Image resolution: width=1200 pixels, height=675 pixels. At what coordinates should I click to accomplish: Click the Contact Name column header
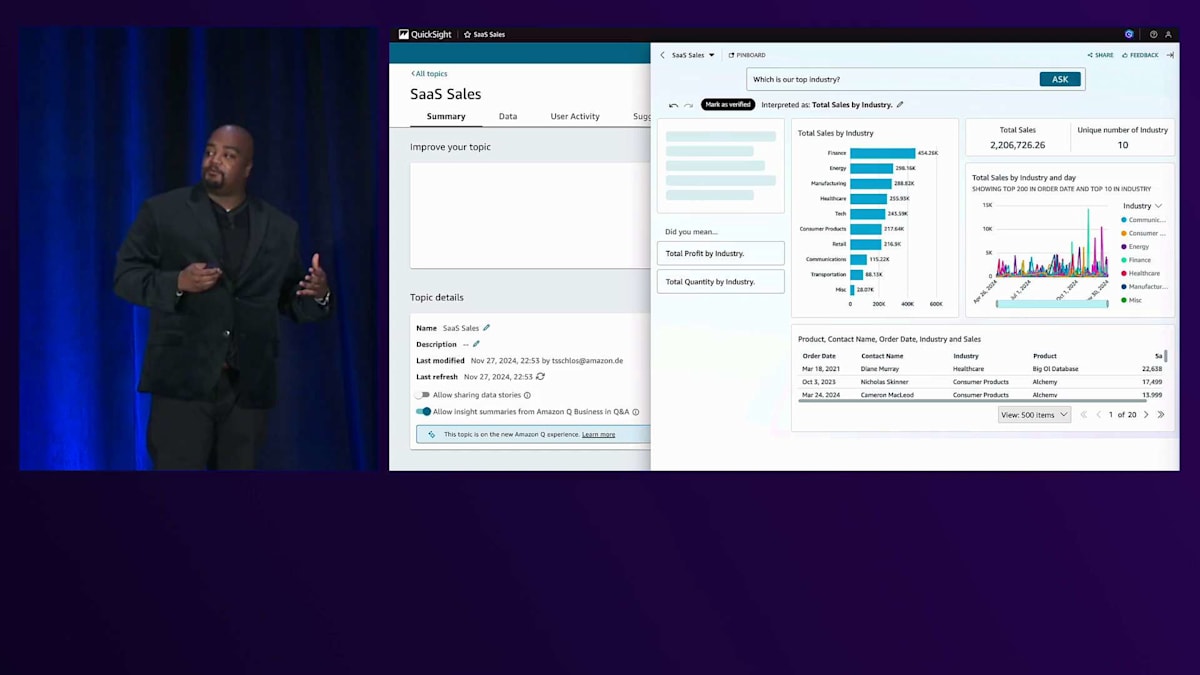pos(882,356)
